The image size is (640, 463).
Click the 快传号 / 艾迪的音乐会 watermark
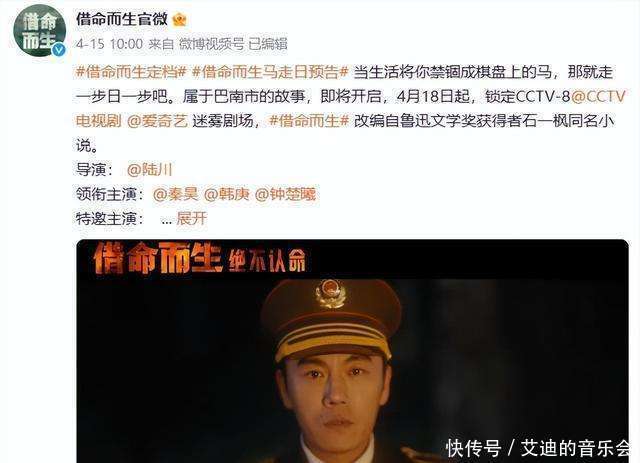[x=538, y=447]
